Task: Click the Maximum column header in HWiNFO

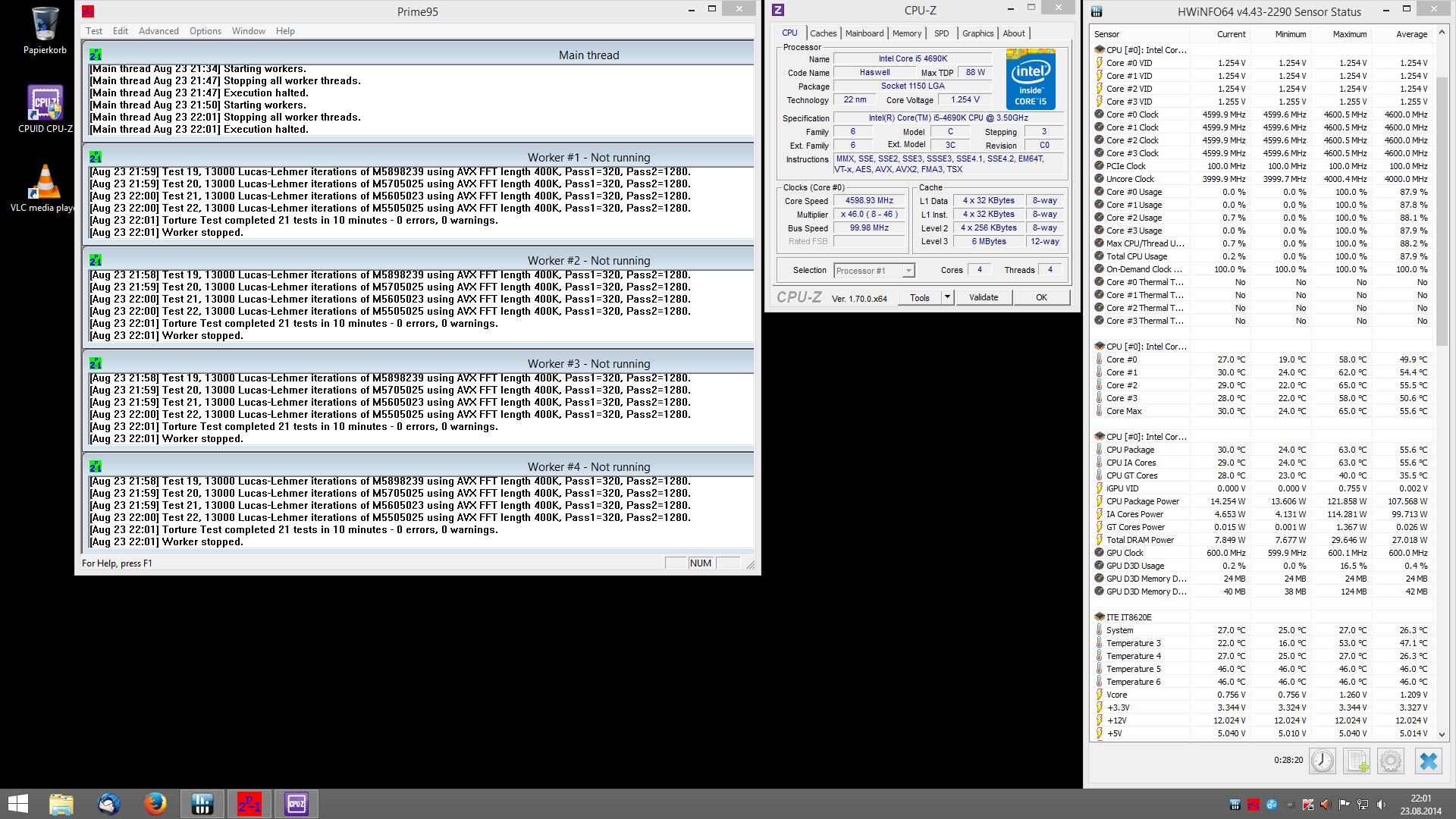Action: point(1349,34)
